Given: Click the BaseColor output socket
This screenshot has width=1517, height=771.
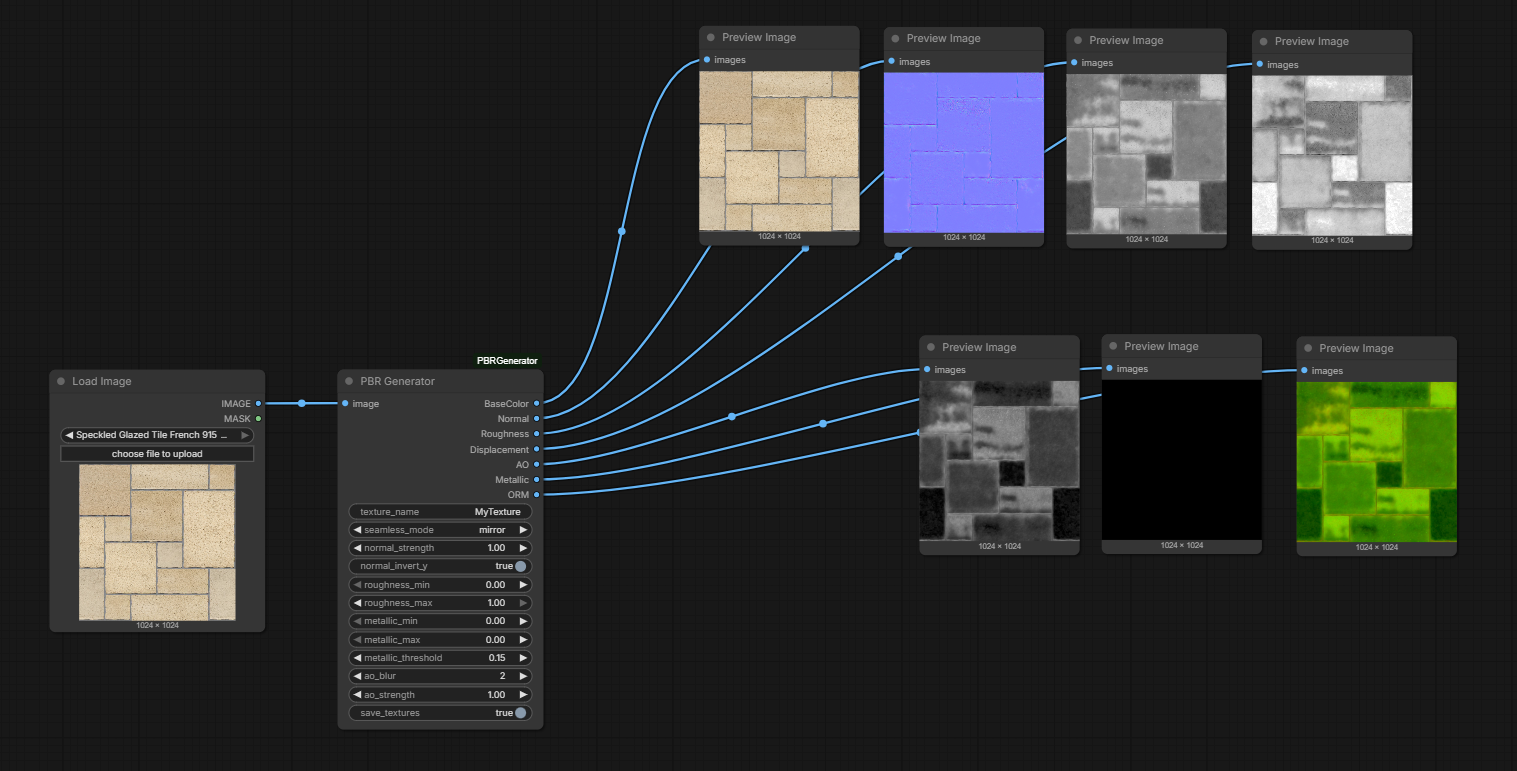Looking at the screenshot, I should coord(537,403).
